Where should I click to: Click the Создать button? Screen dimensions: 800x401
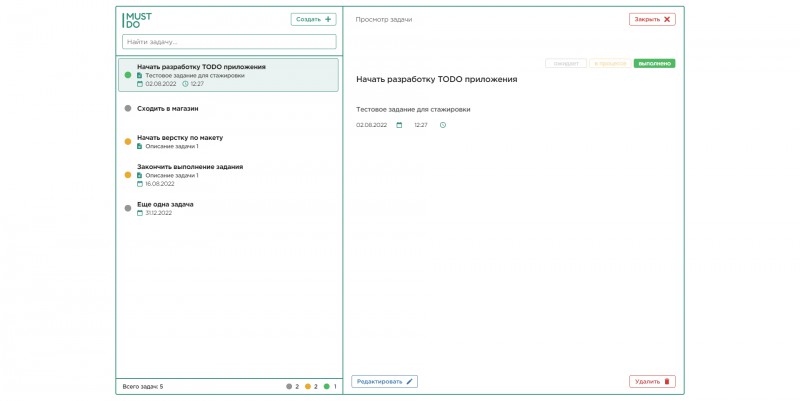tap(313, 19)
